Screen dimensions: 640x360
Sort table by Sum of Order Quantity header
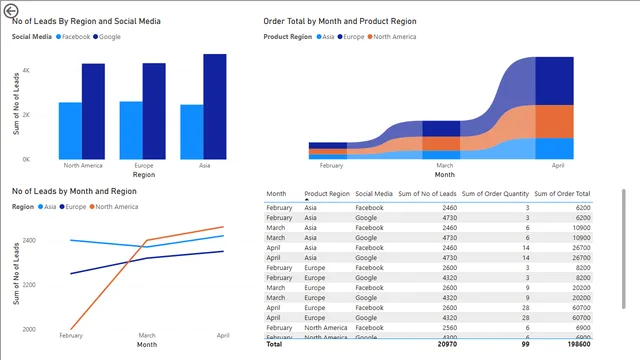[495, 194]
